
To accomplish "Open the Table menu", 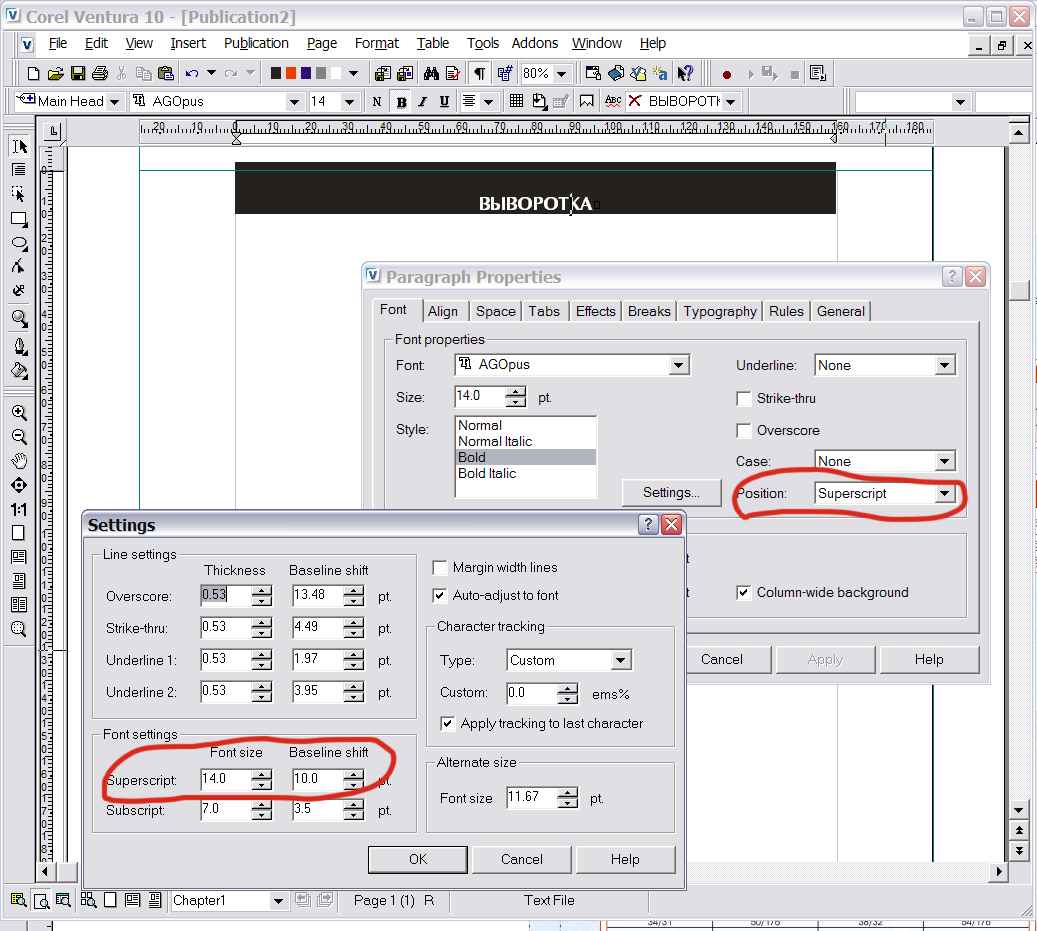I will pos(433,44).
